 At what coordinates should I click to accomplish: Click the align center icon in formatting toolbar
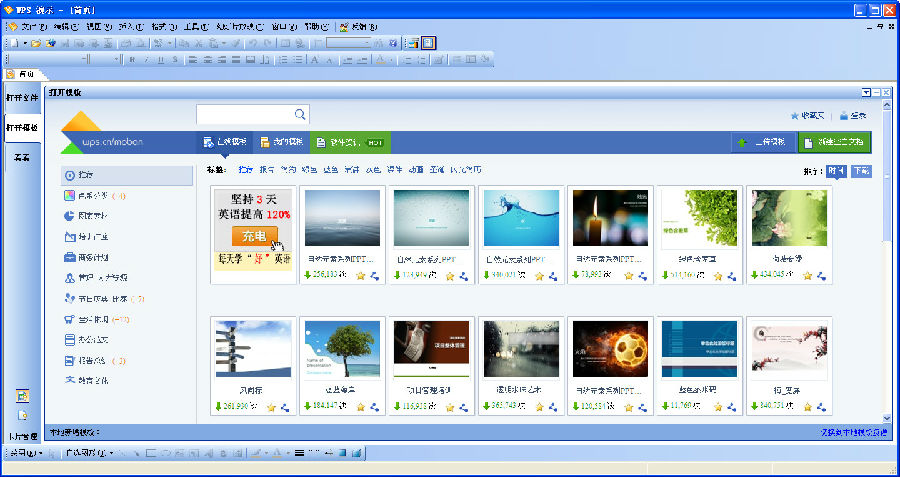pos(207,59)
